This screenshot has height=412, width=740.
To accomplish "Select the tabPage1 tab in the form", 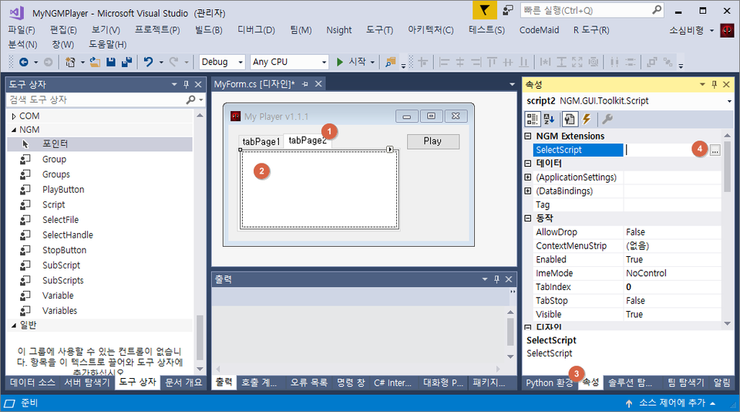I will click(x=261, y=142).
